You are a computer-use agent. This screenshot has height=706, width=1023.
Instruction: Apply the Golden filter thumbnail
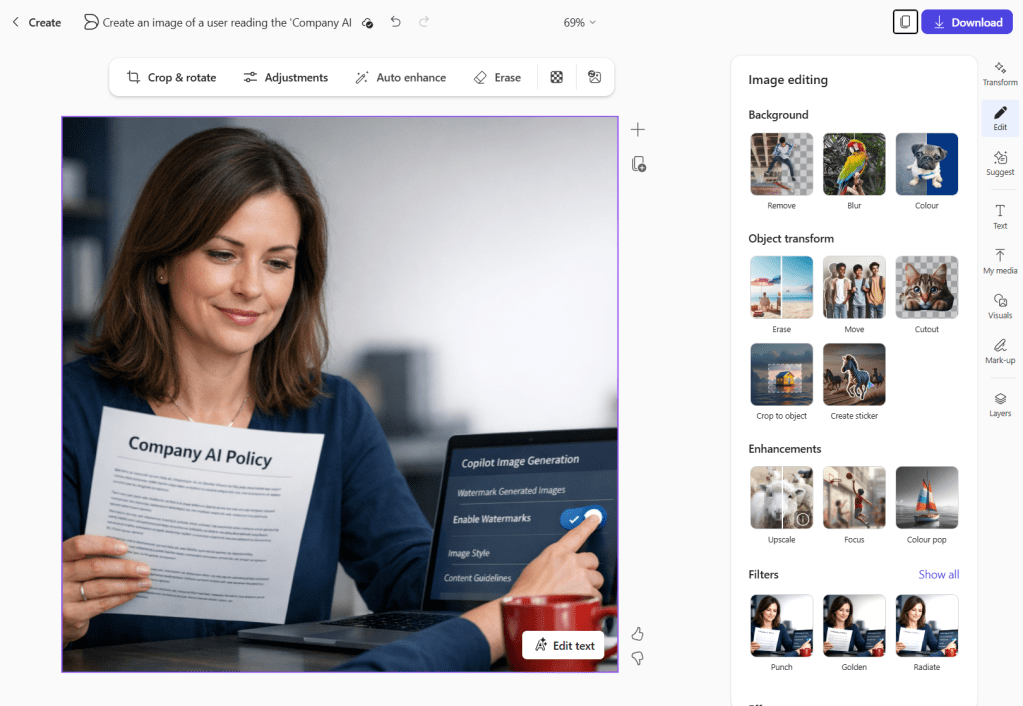pyautogui.click(x=853, y=624)
